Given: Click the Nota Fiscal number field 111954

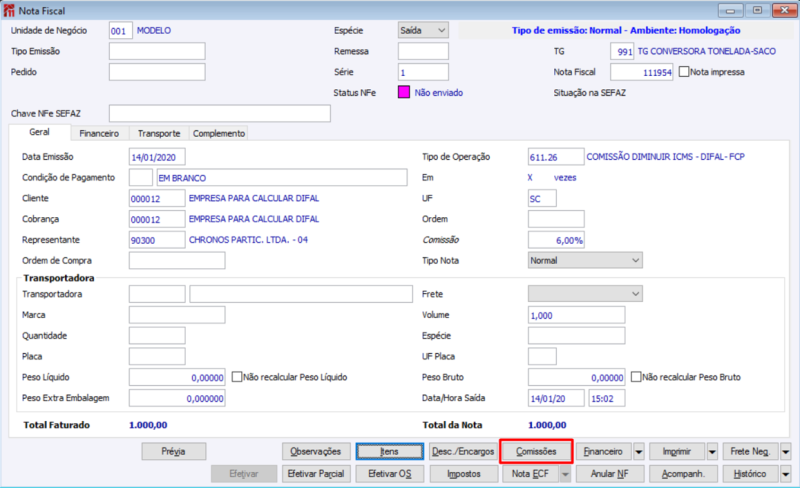Looking at the screenshot, I should click(x=642, y=72).
